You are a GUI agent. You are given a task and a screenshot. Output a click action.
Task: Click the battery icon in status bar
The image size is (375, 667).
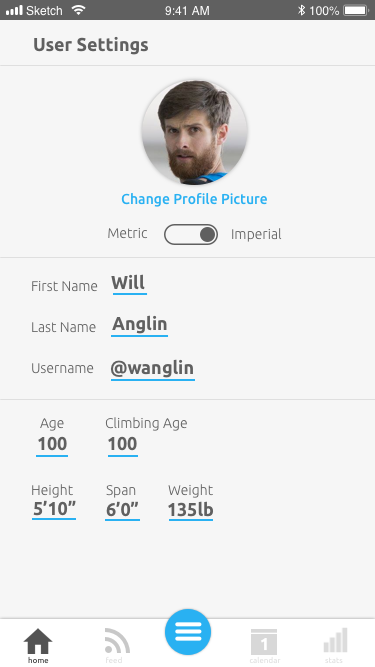(355, 10)
